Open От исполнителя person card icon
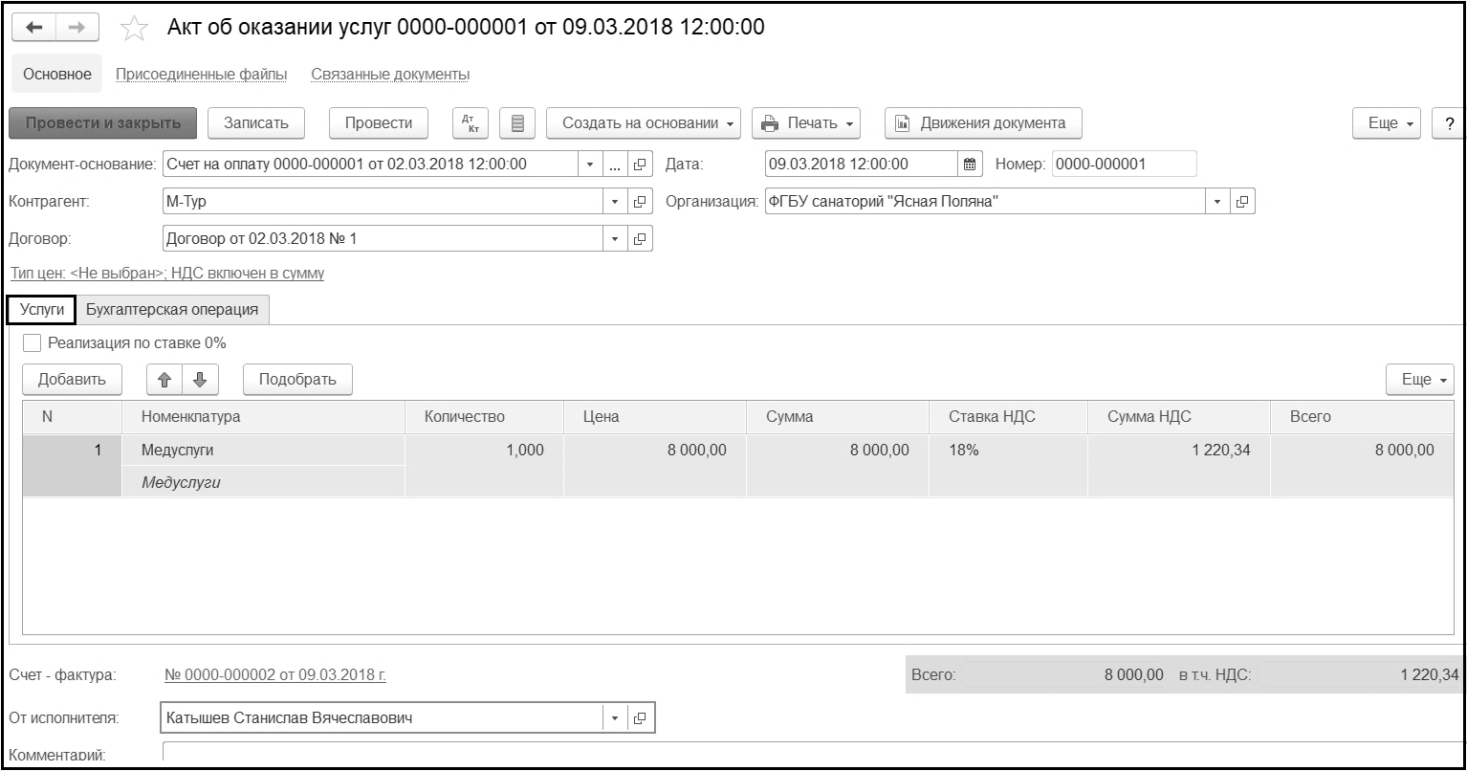Screen dimensions: 1467x771 641,717
